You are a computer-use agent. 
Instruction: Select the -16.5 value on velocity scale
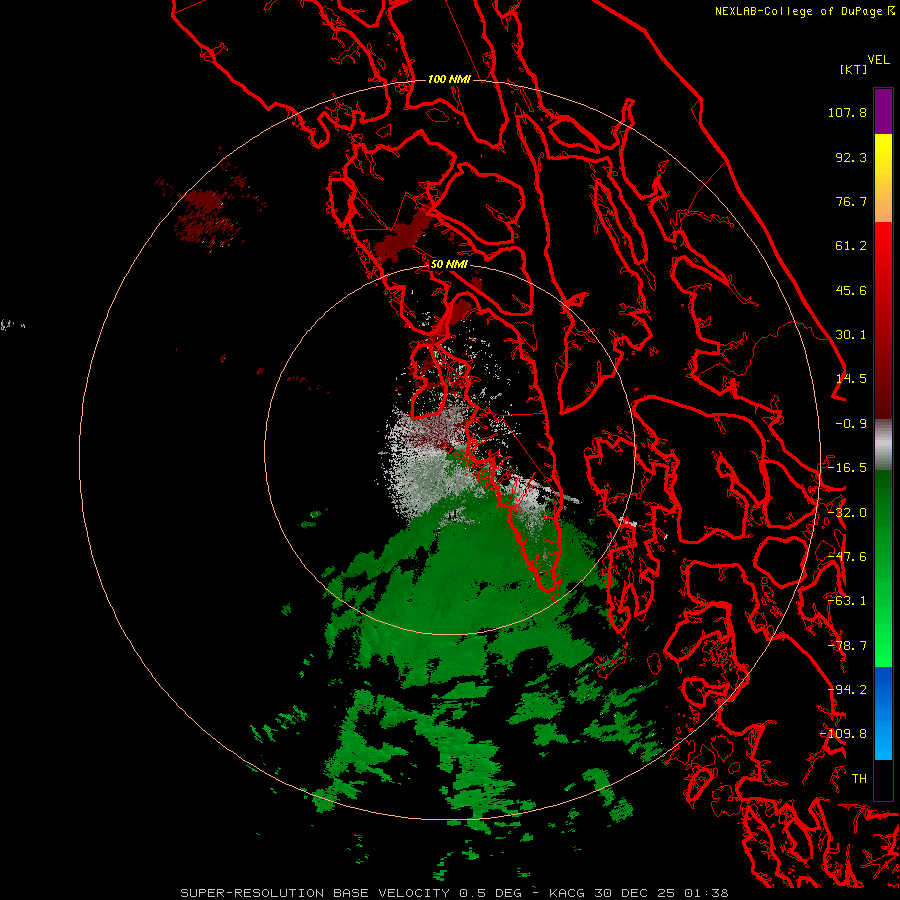point(847,468)
